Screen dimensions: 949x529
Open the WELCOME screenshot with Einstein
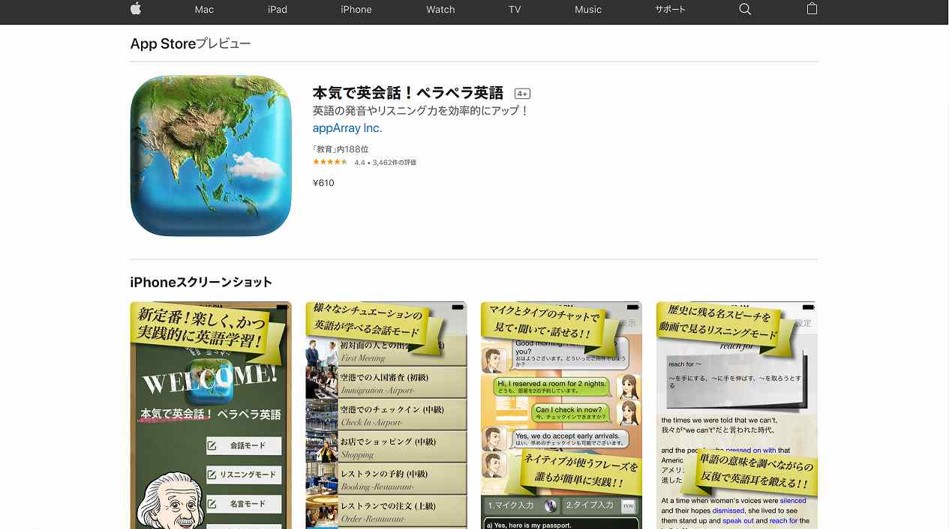[211, 415]
